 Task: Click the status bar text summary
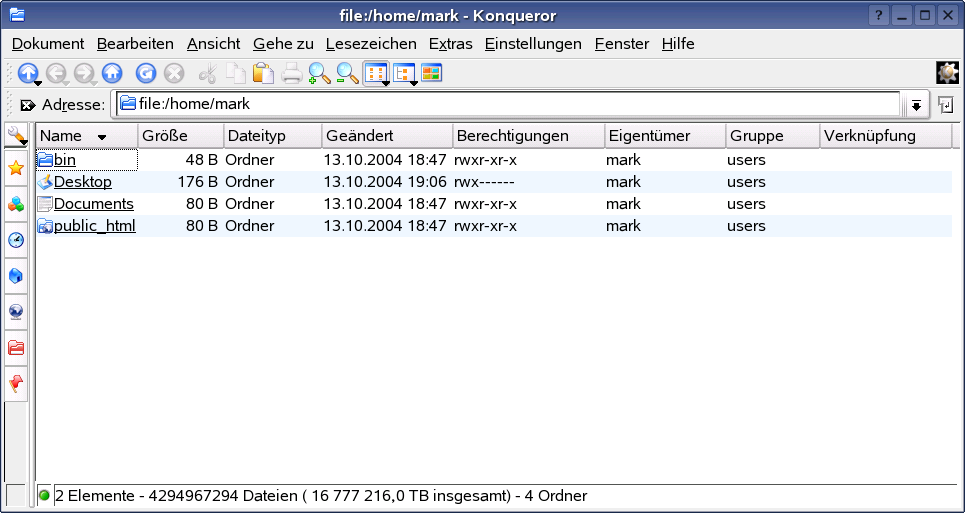pos(321,496)
